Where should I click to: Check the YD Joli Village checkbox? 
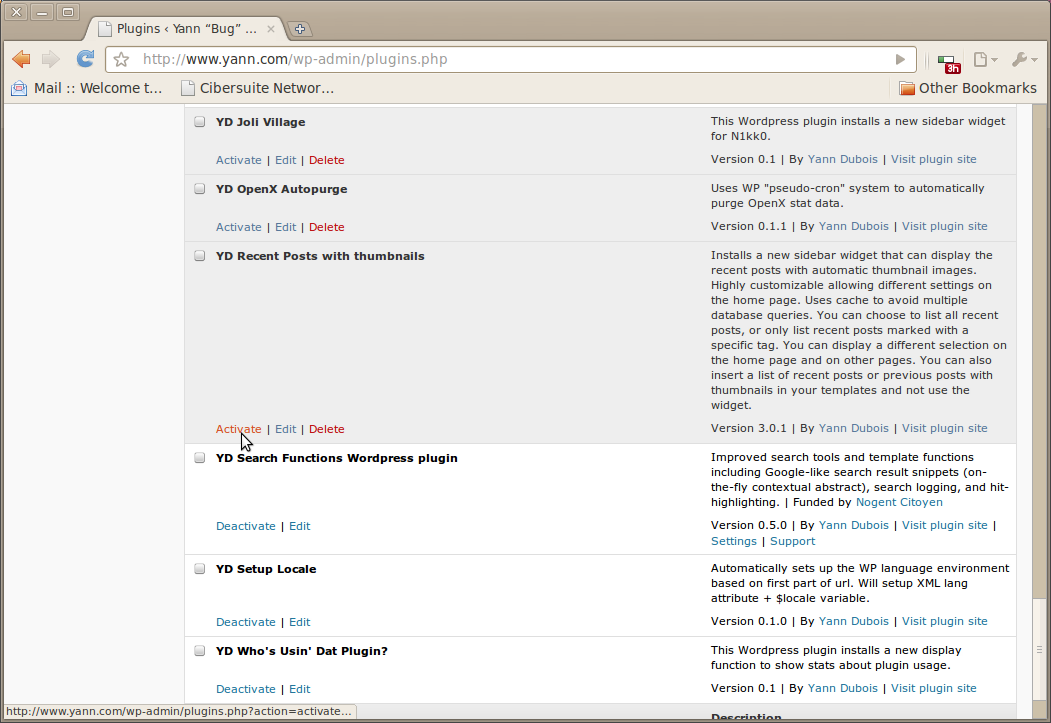(x=200, y=122)
